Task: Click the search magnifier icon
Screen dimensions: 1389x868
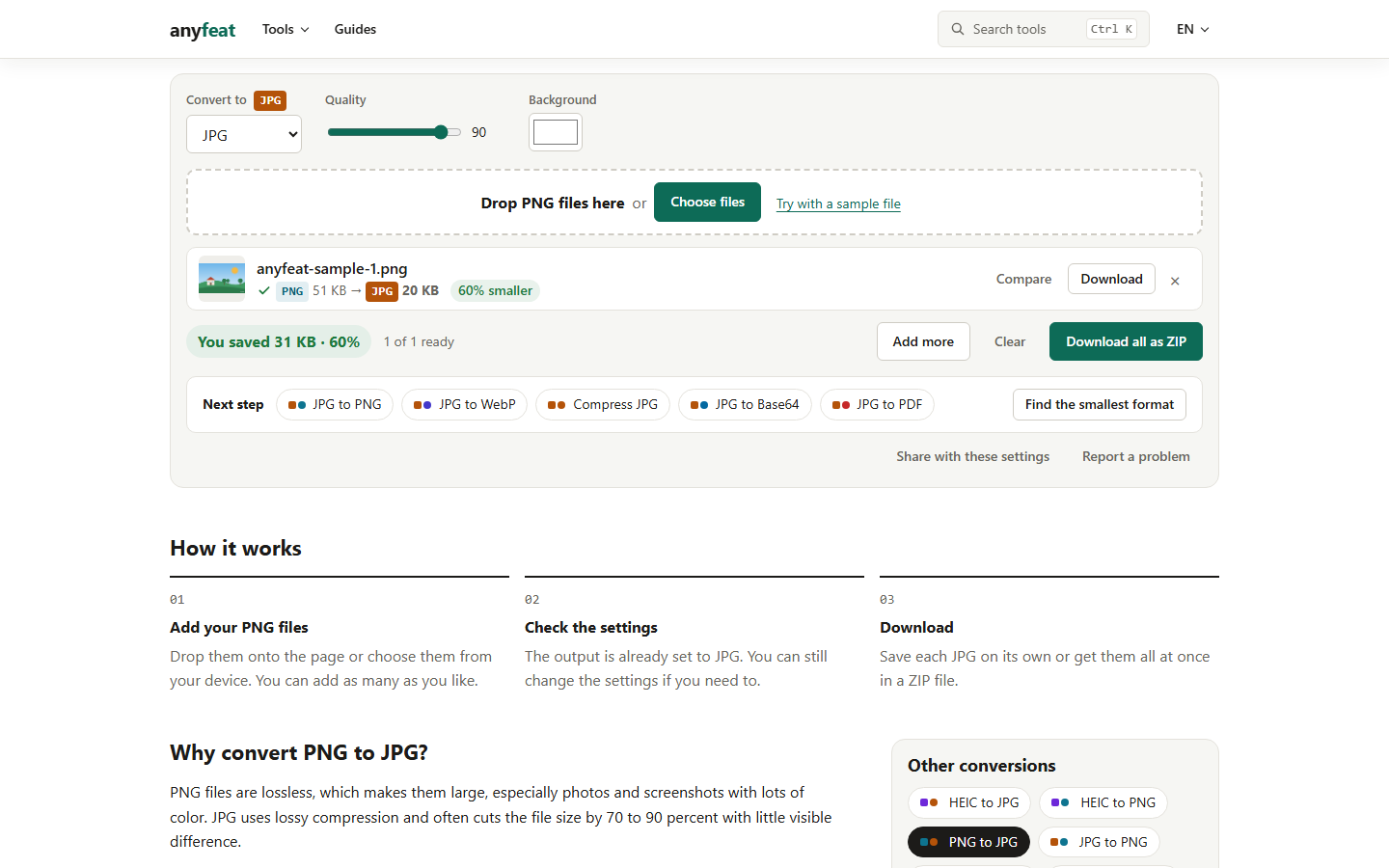Action: (958, 29)
